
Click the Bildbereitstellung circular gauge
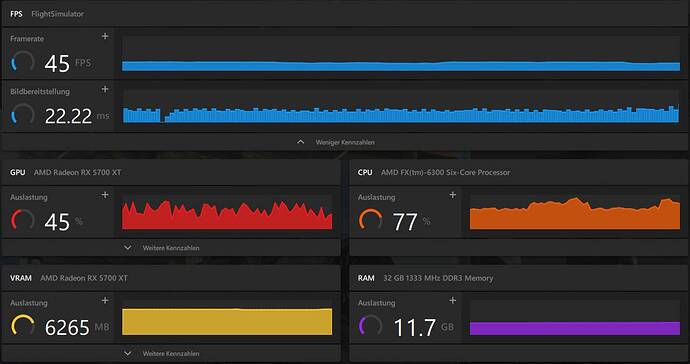click(x=23, y=115)
